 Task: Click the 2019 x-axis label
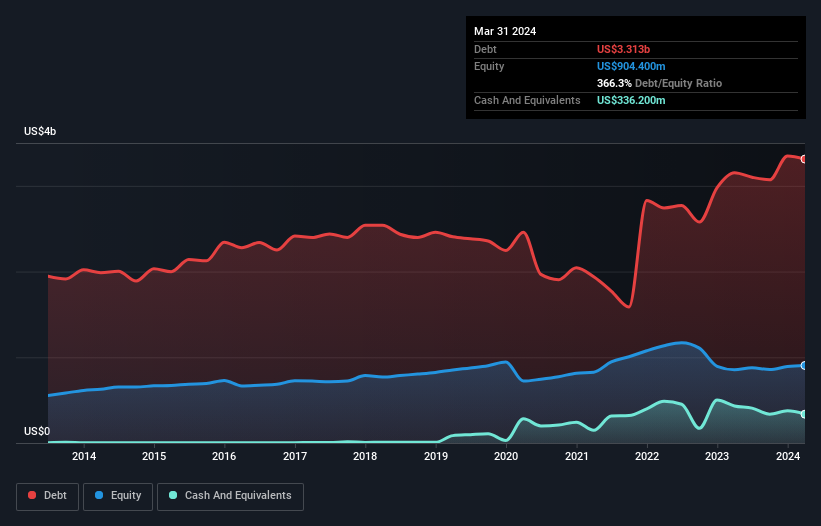click(x=436, y=456)
